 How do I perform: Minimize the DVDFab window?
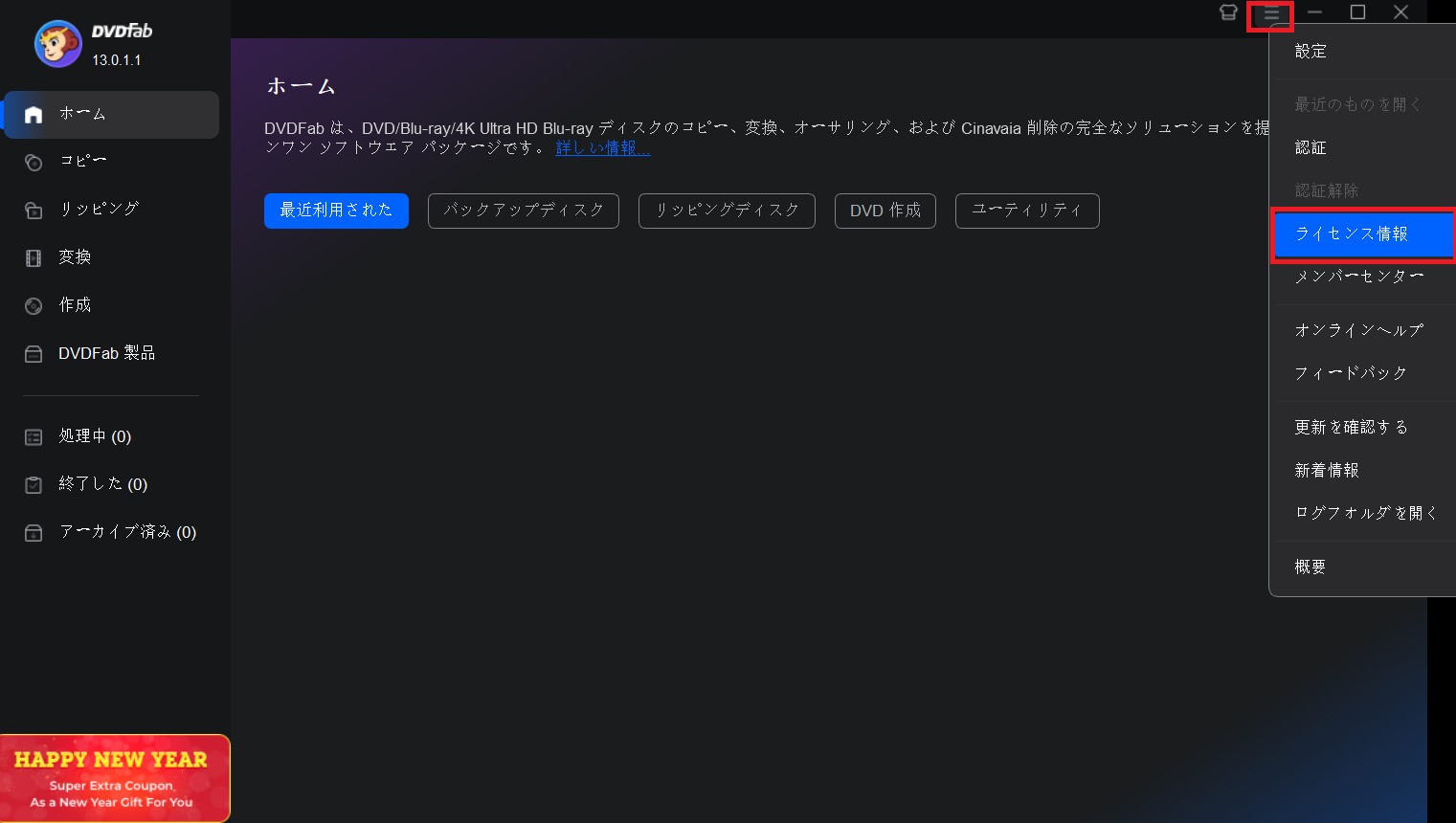click(x=1314, y=12)
